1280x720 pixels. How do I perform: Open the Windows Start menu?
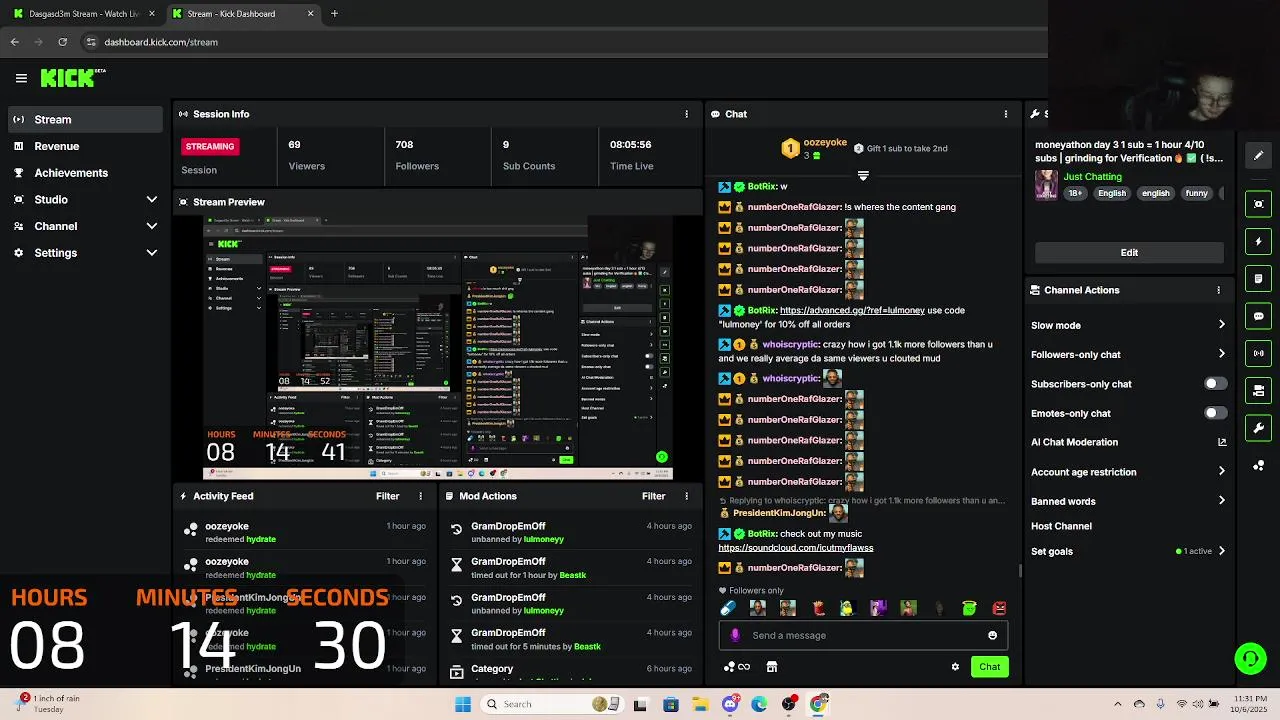(463, 704)
